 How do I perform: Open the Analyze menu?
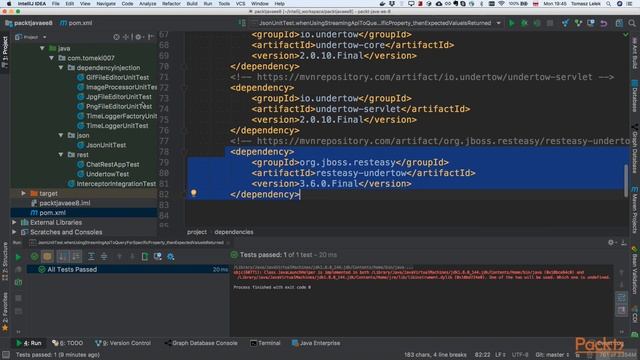click(x=148, y=4)
